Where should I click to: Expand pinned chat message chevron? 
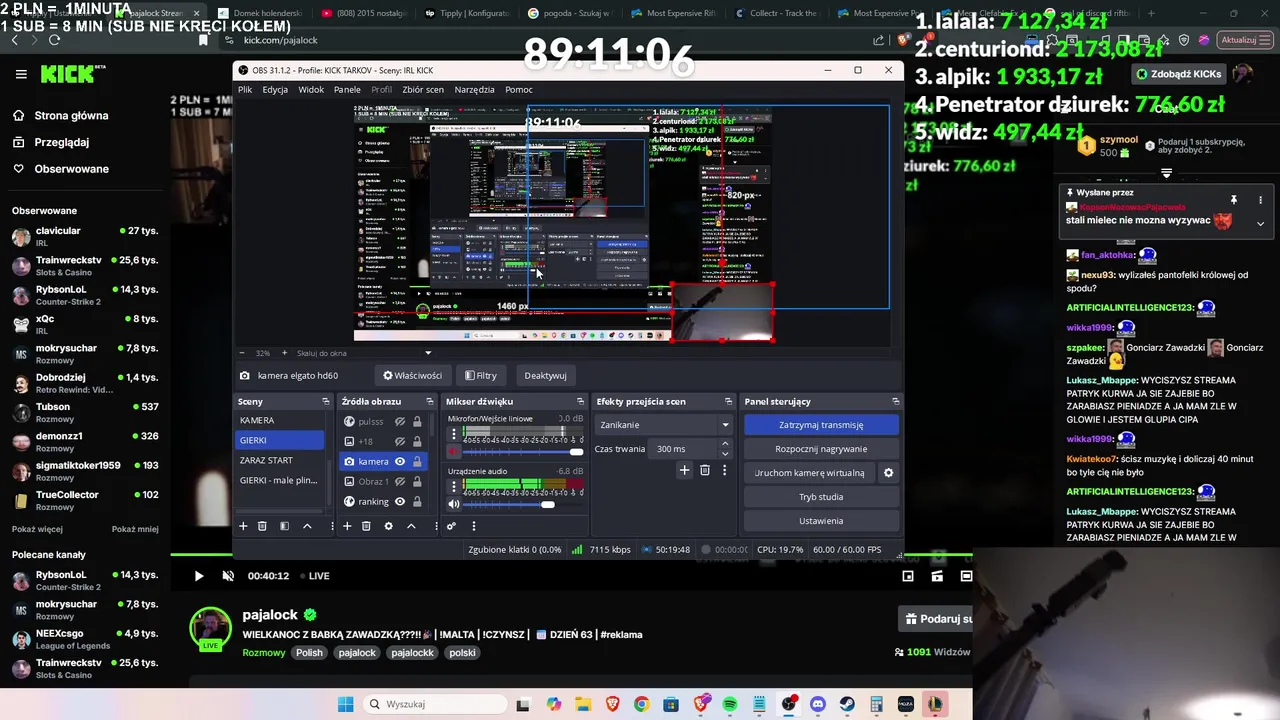[1260, 224]
